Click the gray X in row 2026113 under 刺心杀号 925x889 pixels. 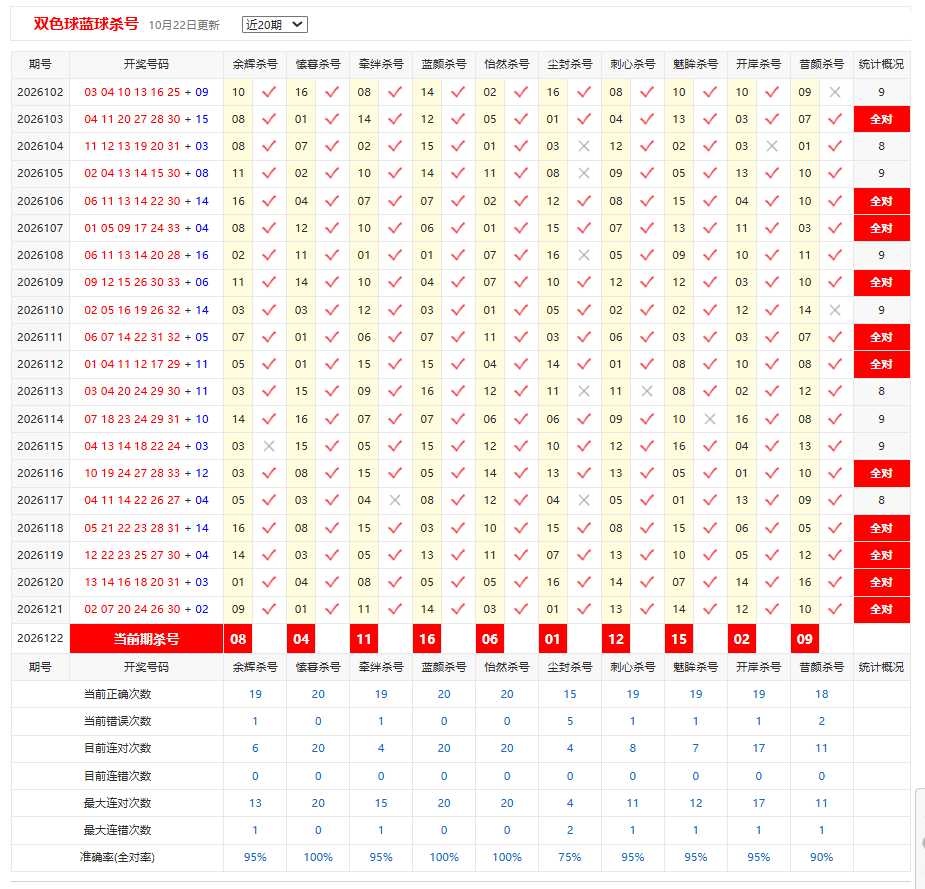[647, 391]
